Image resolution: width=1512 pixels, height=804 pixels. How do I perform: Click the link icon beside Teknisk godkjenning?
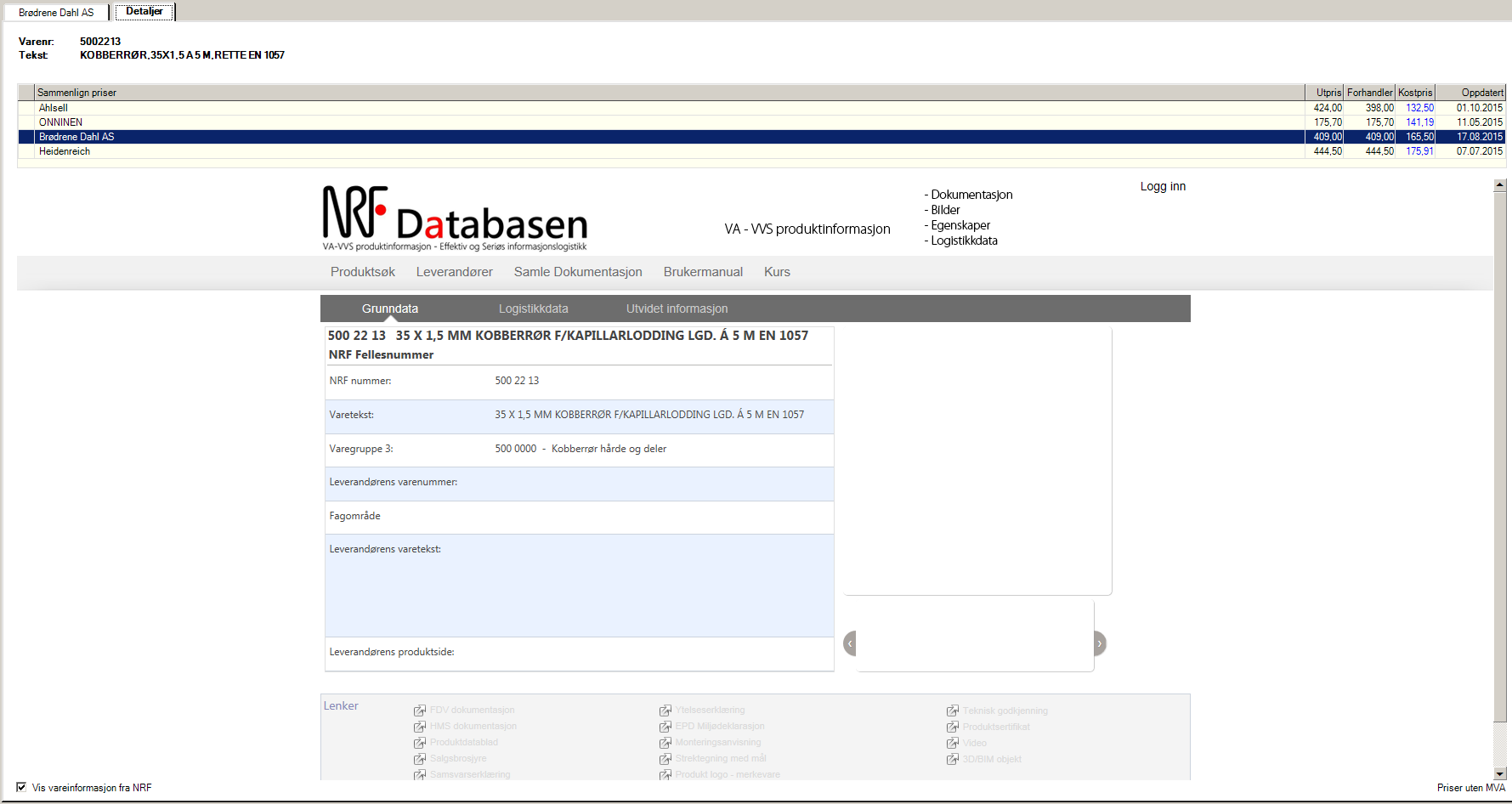tap(953, 711)
